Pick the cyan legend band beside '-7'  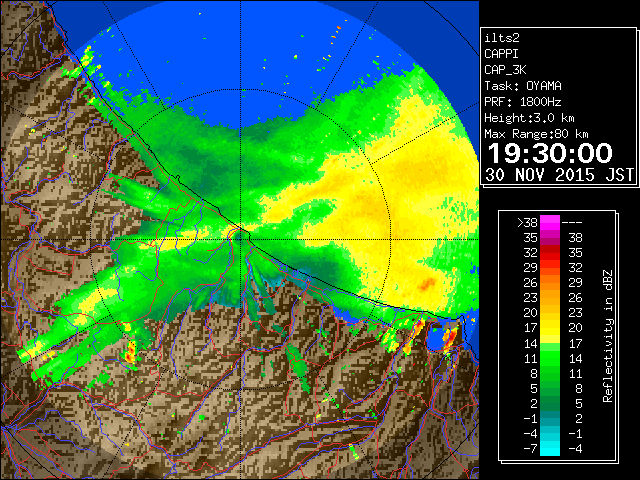coord(550,448)
